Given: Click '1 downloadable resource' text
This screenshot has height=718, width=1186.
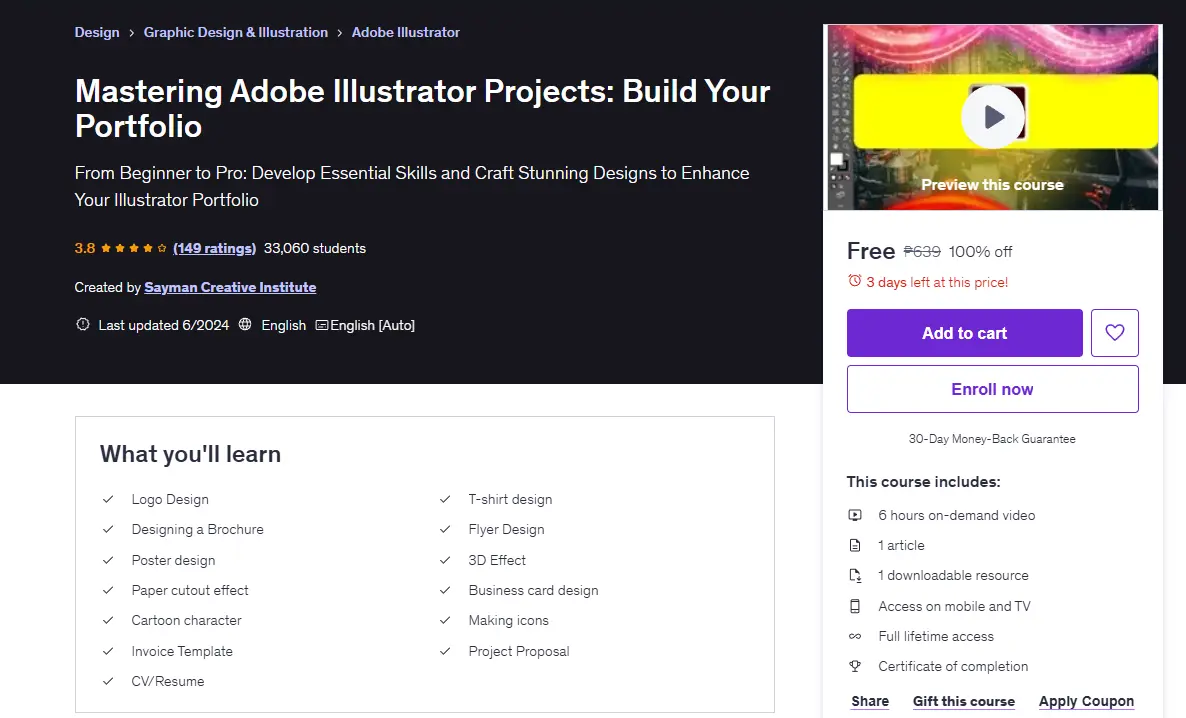Looking at the screenshot, I should click(x=953, y=576).
